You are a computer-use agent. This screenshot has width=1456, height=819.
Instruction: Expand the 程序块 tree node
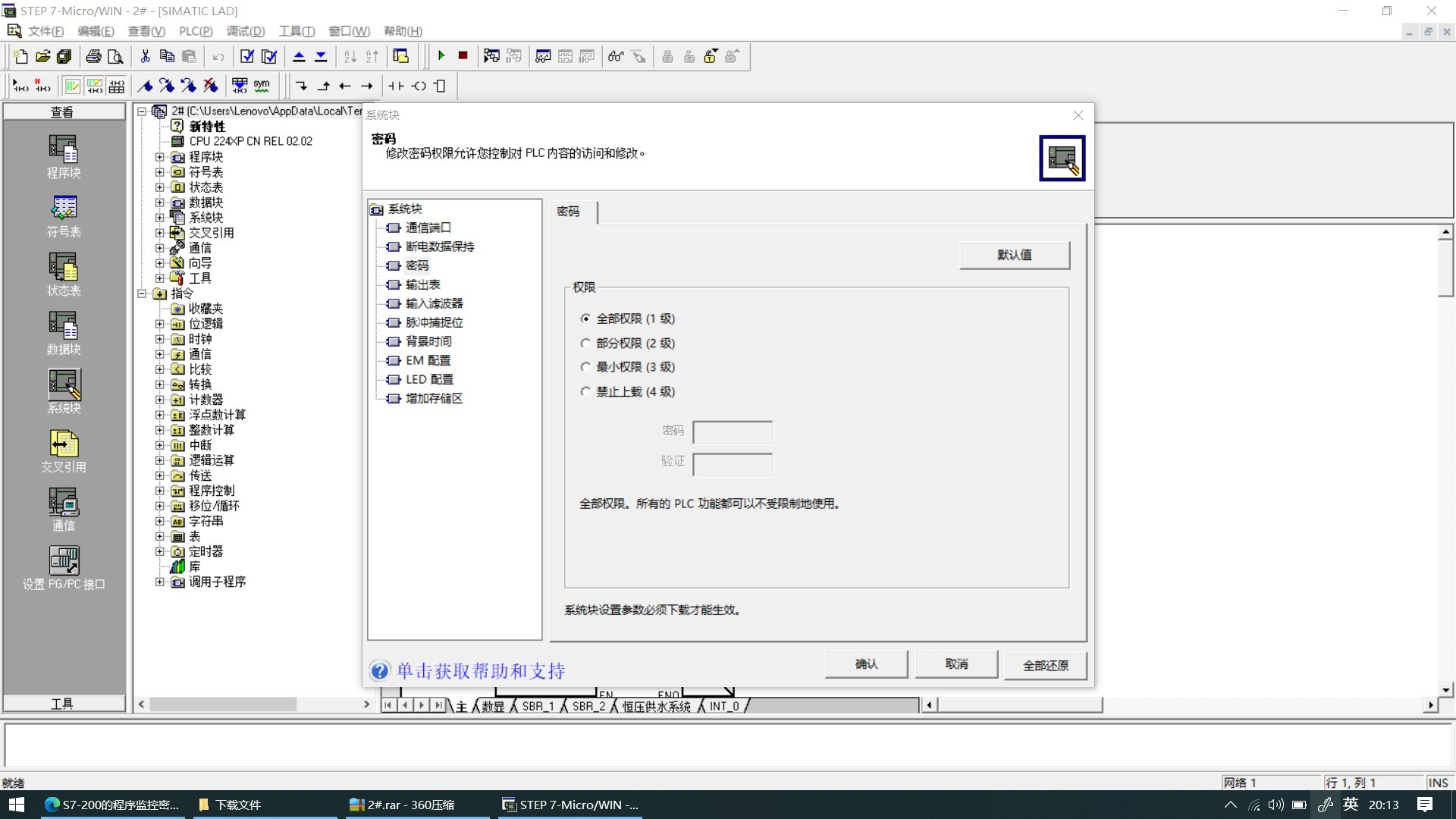[x=159, y=157]
